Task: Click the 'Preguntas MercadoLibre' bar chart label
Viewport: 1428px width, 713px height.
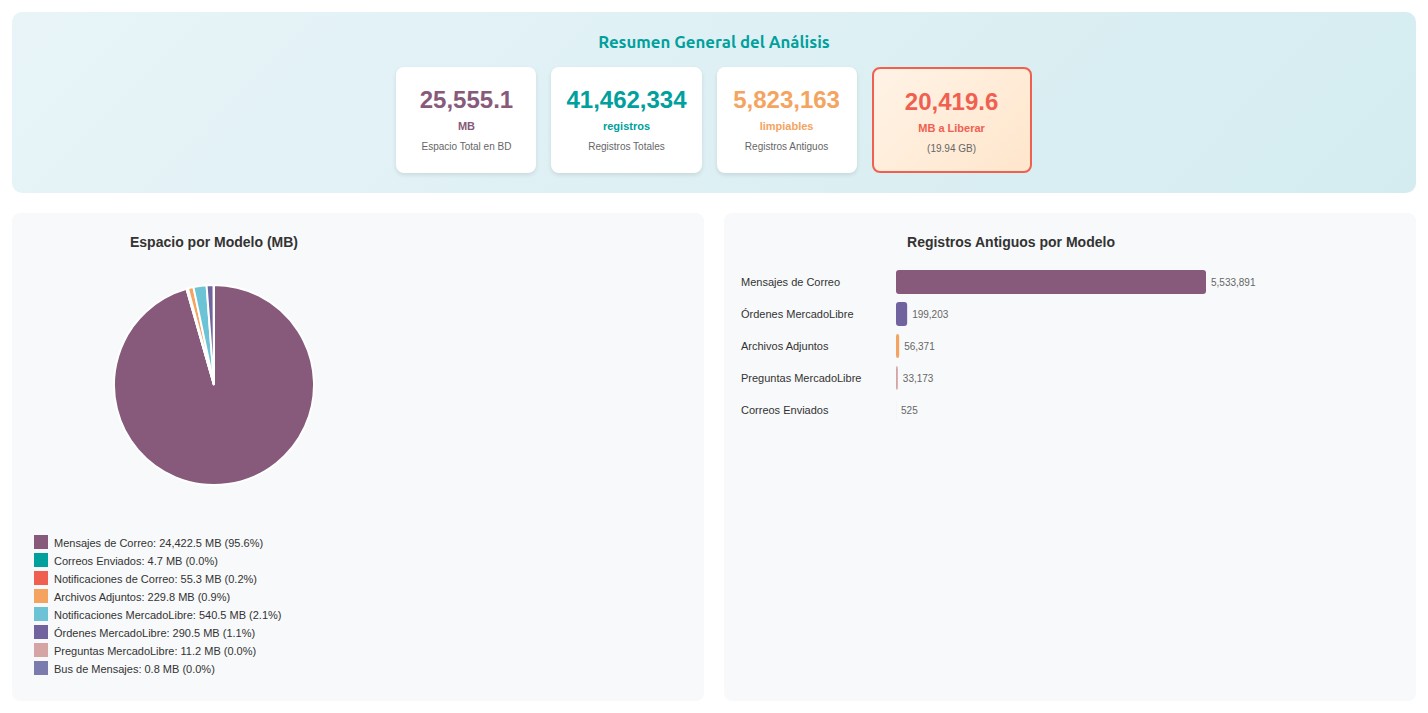Action: pos(801,379)
